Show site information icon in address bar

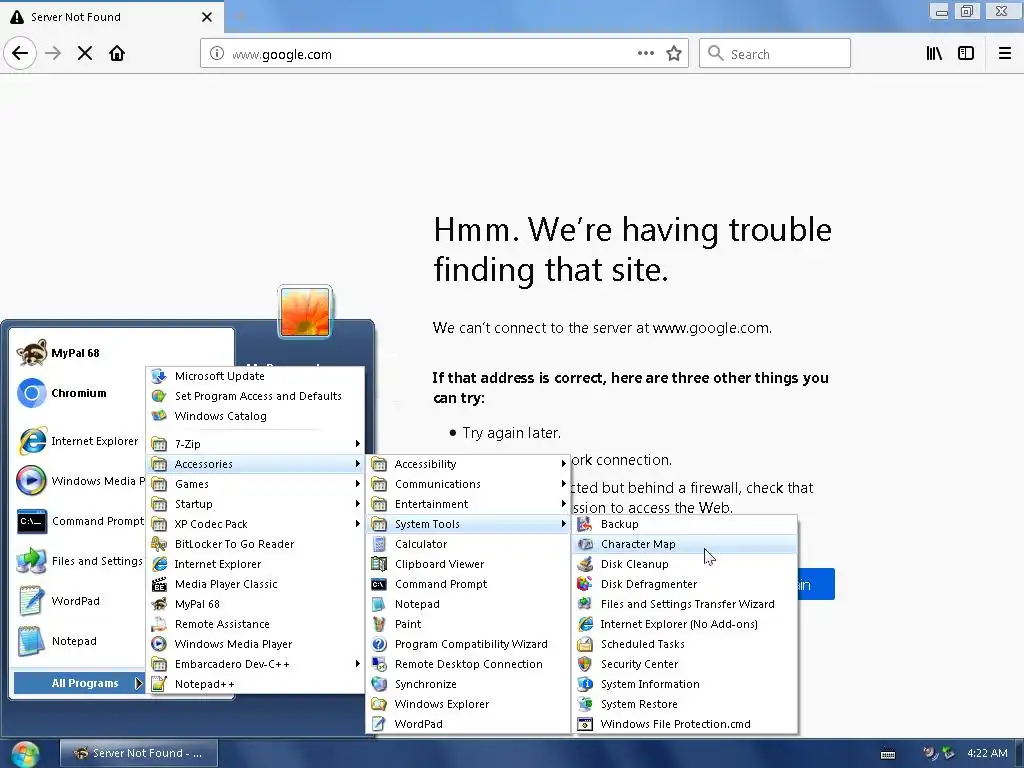pyautogui.click(x=217, y=54)
